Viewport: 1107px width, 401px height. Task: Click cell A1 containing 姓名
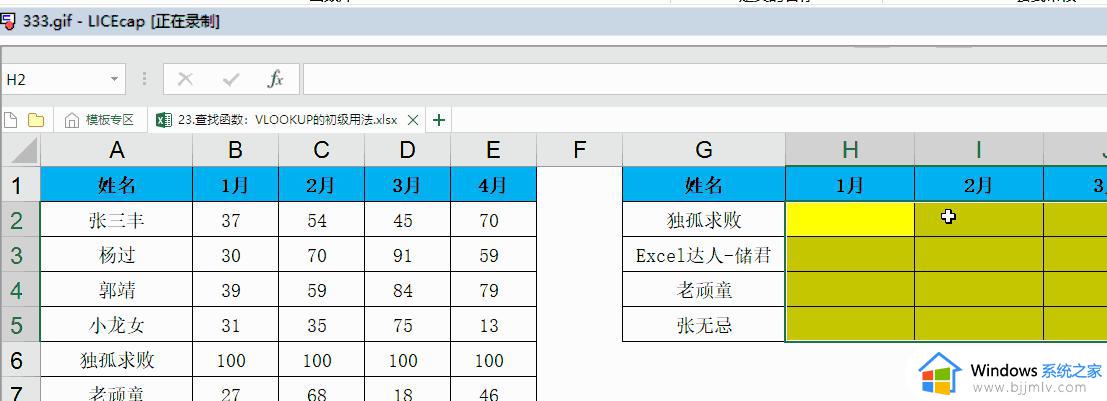pyautogui.click(x=116, y=184)
